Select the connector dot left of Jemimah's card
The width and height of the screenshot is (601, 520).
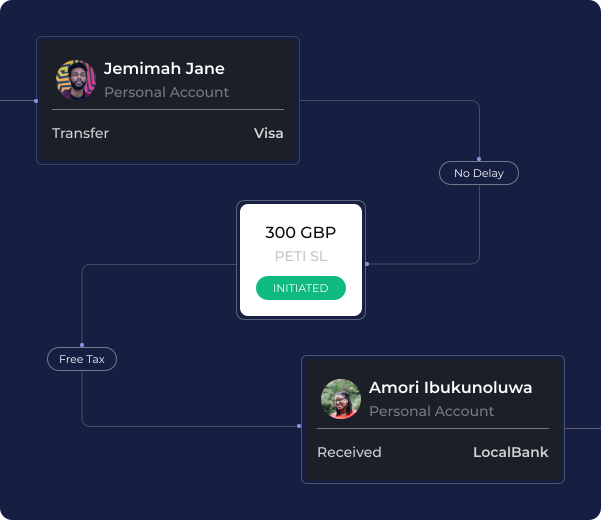point(36,101)
